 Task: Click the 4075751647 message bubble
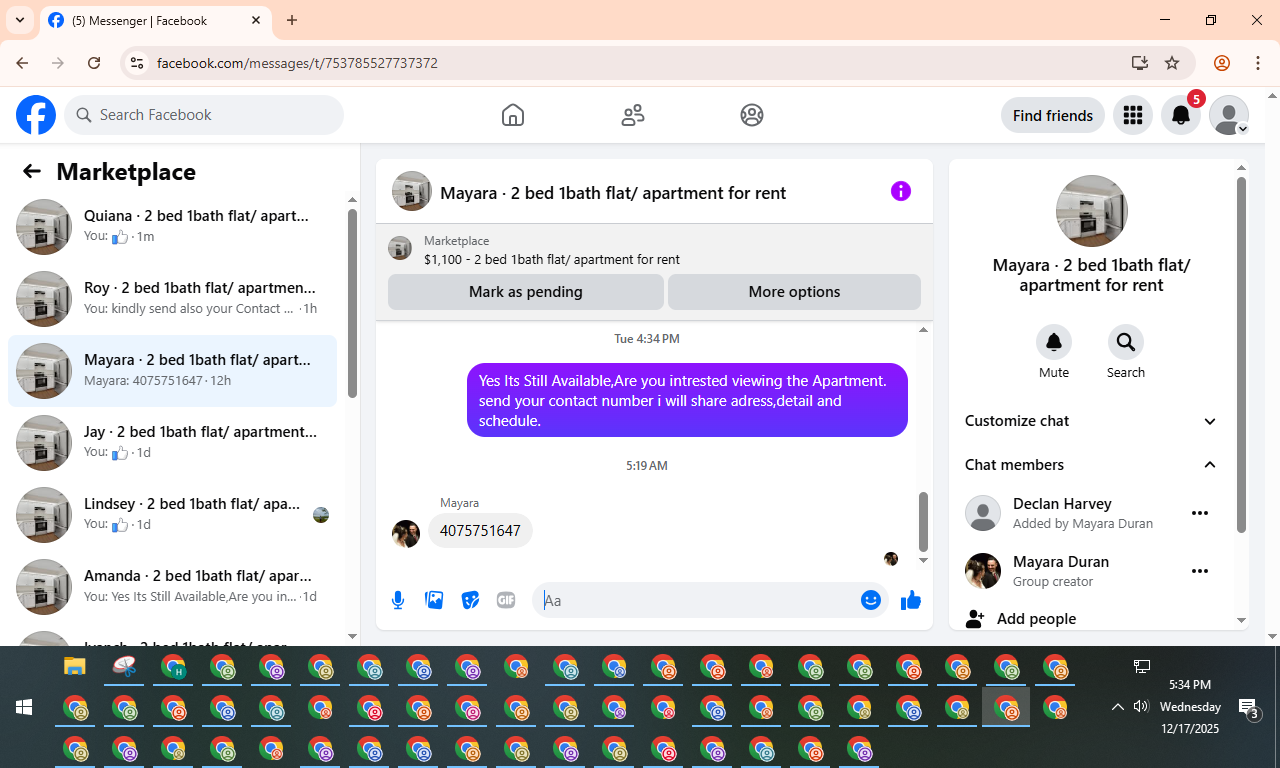(480, 531)
